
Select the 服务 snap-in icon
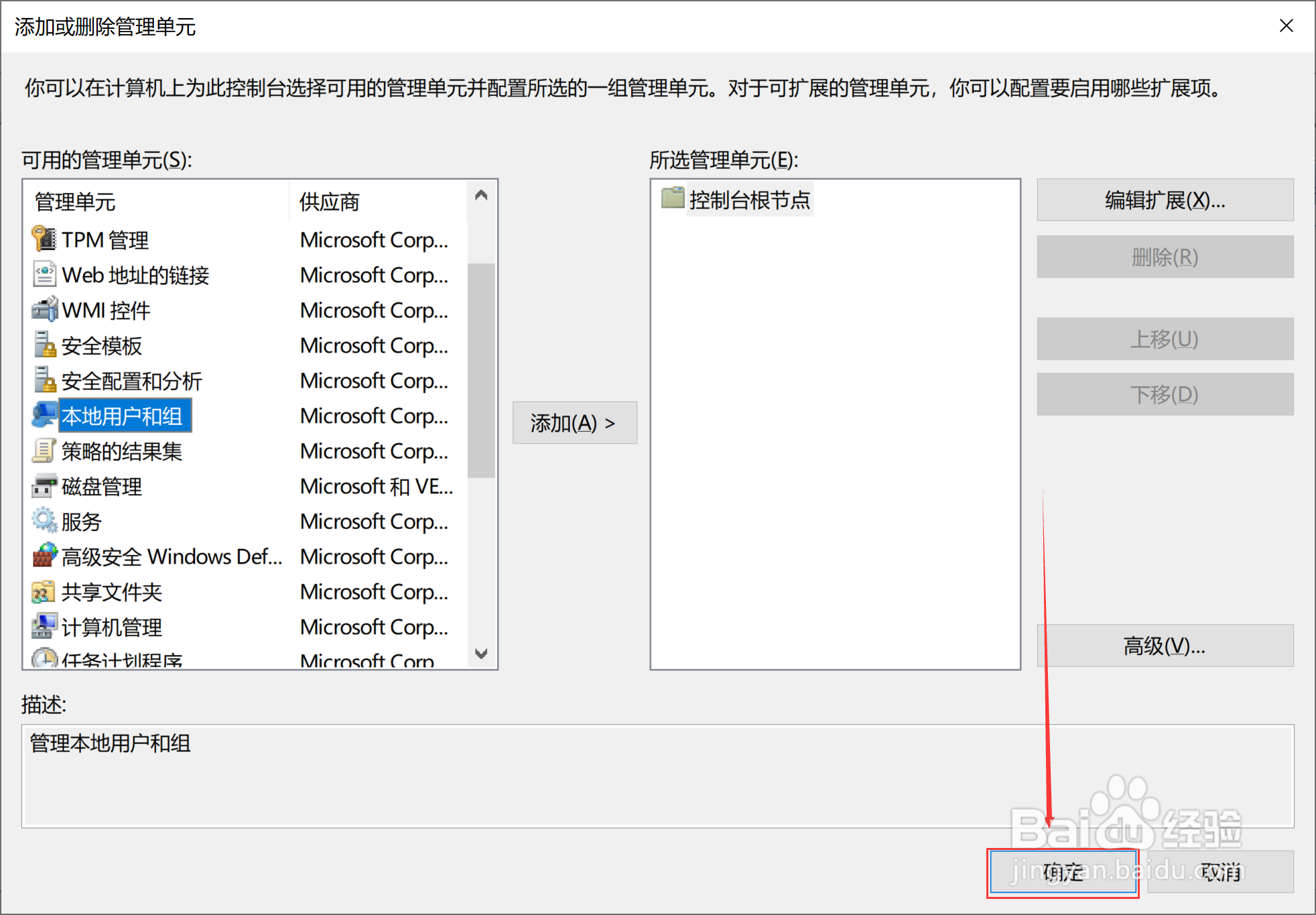[x=44, y=521]
